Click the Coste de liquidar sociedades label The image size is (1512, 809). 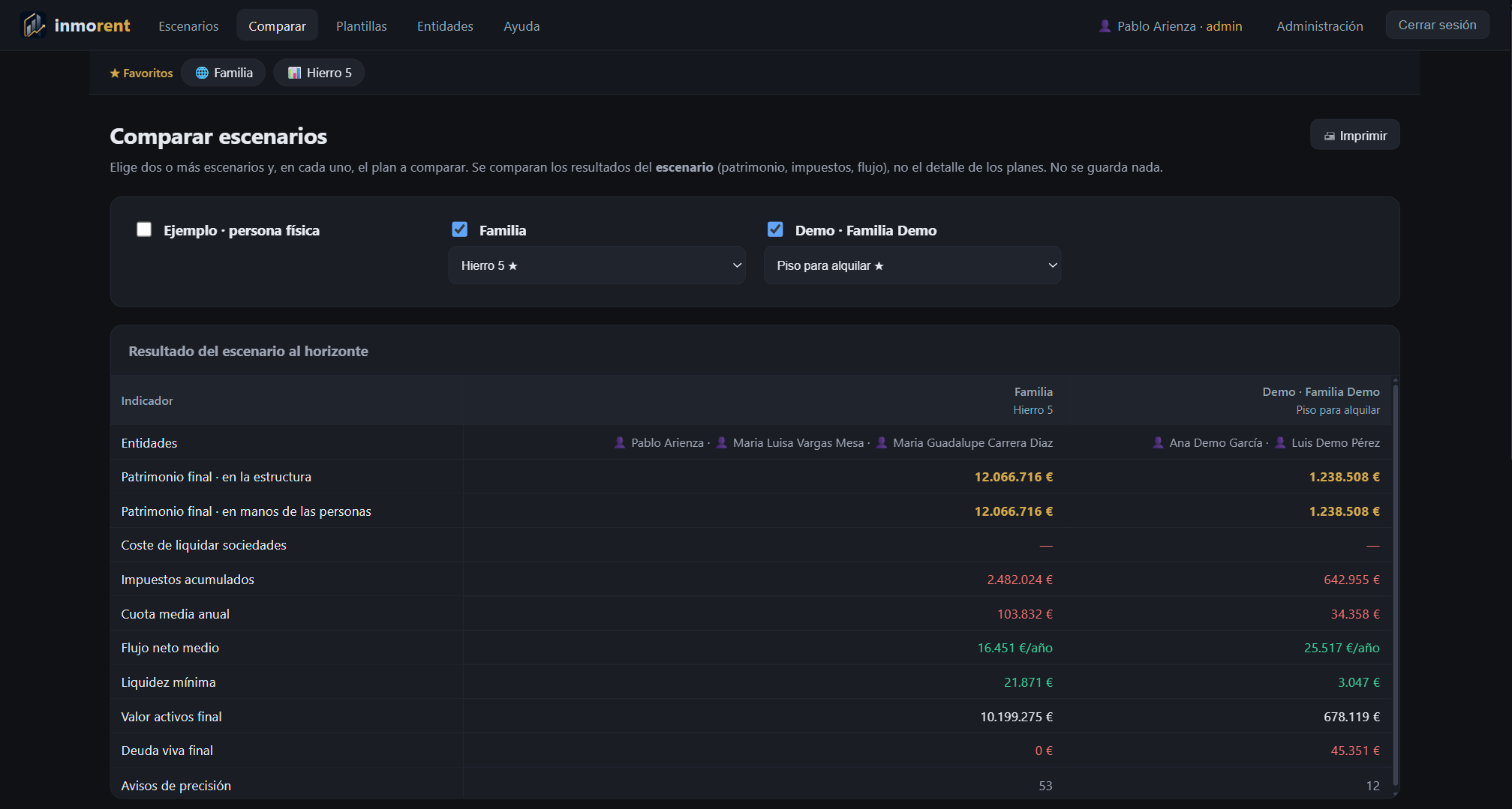[204, 545]
